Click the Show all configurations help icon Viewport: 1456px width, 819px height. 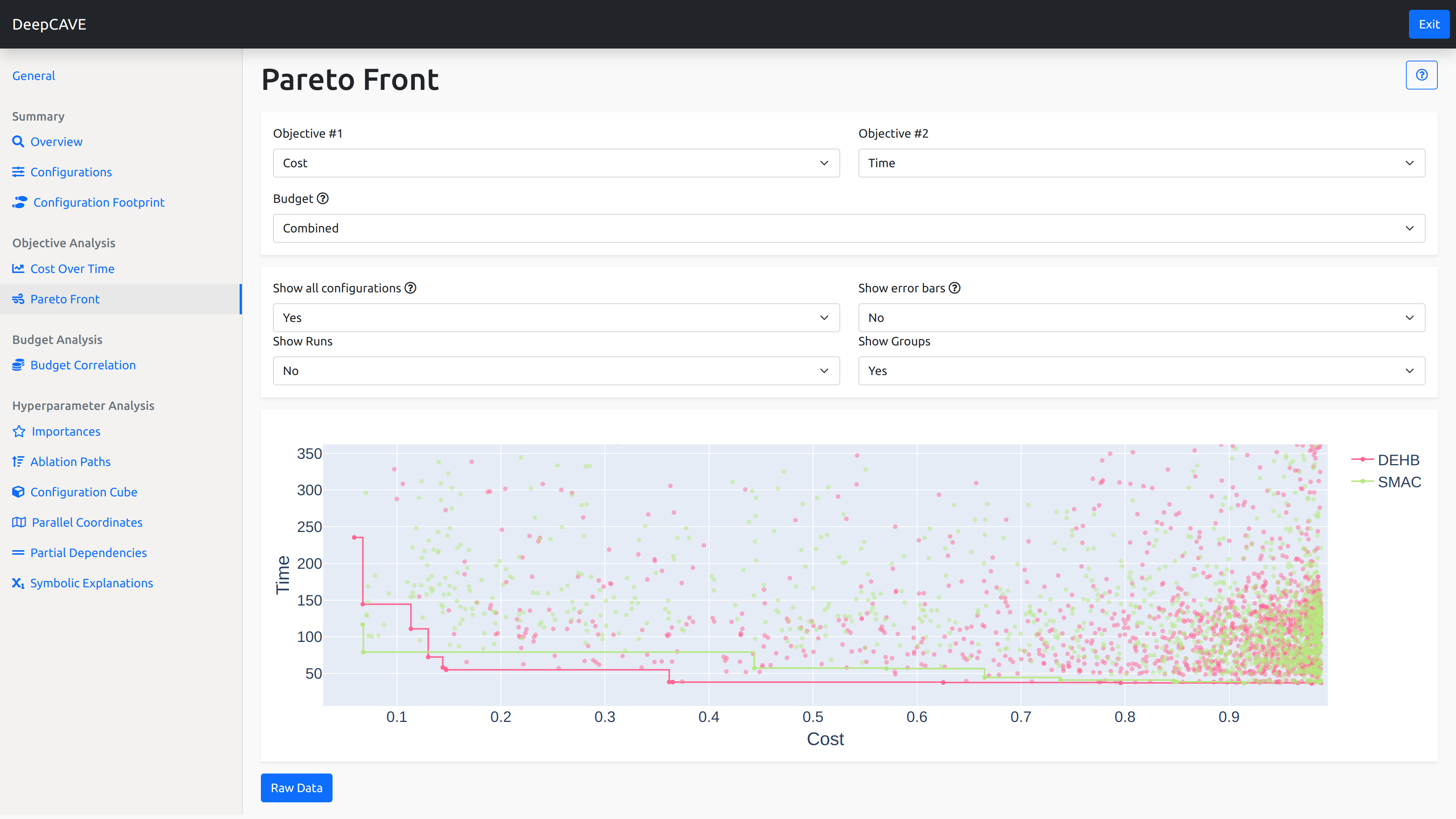point(411,288)
